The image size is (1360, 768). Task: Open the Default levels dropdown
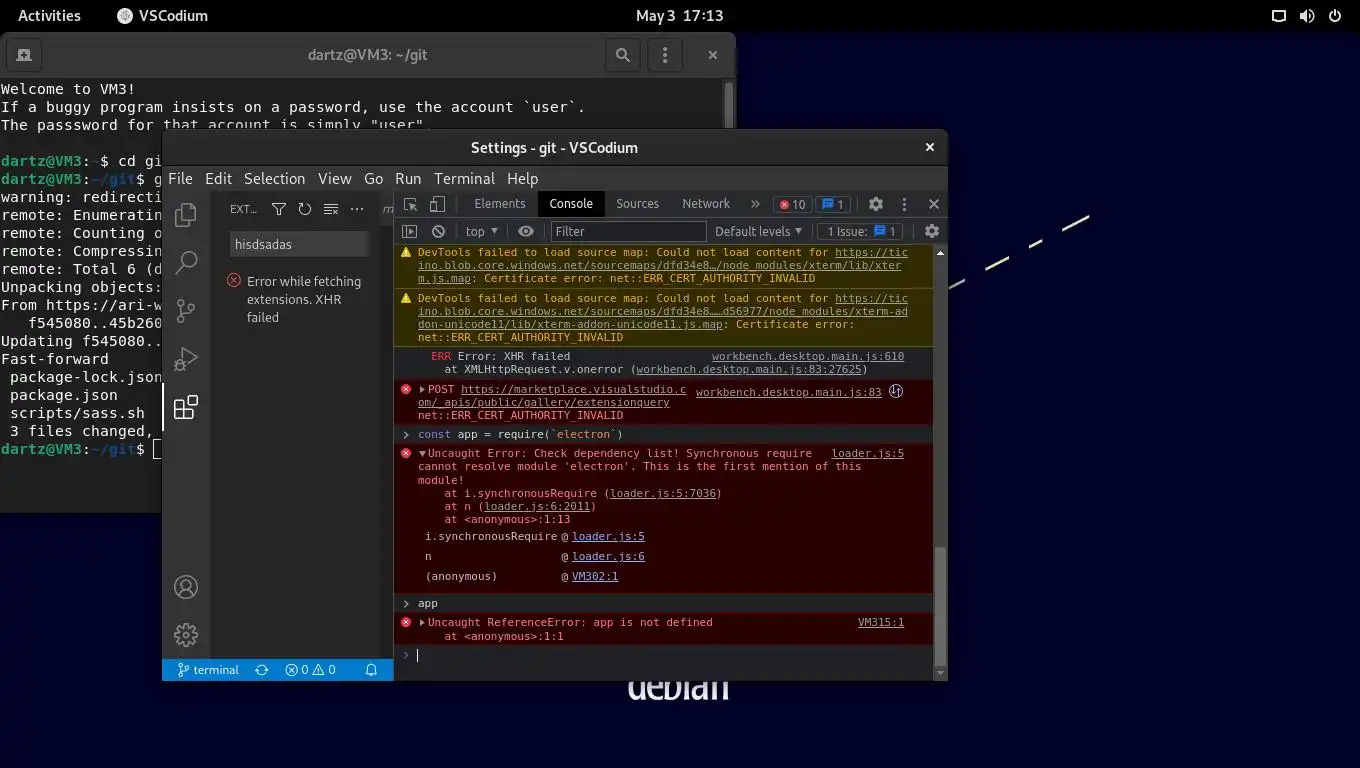(x=758, y=231)
